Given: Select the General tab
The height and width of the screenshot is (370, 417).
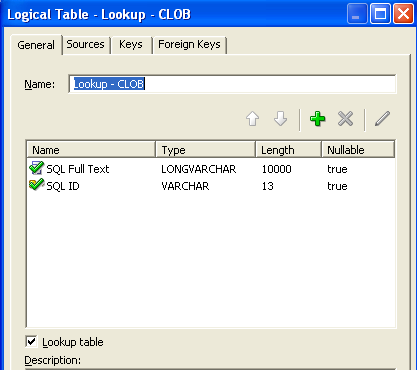Looking at the screenshot, I should (x=36, y=45).
